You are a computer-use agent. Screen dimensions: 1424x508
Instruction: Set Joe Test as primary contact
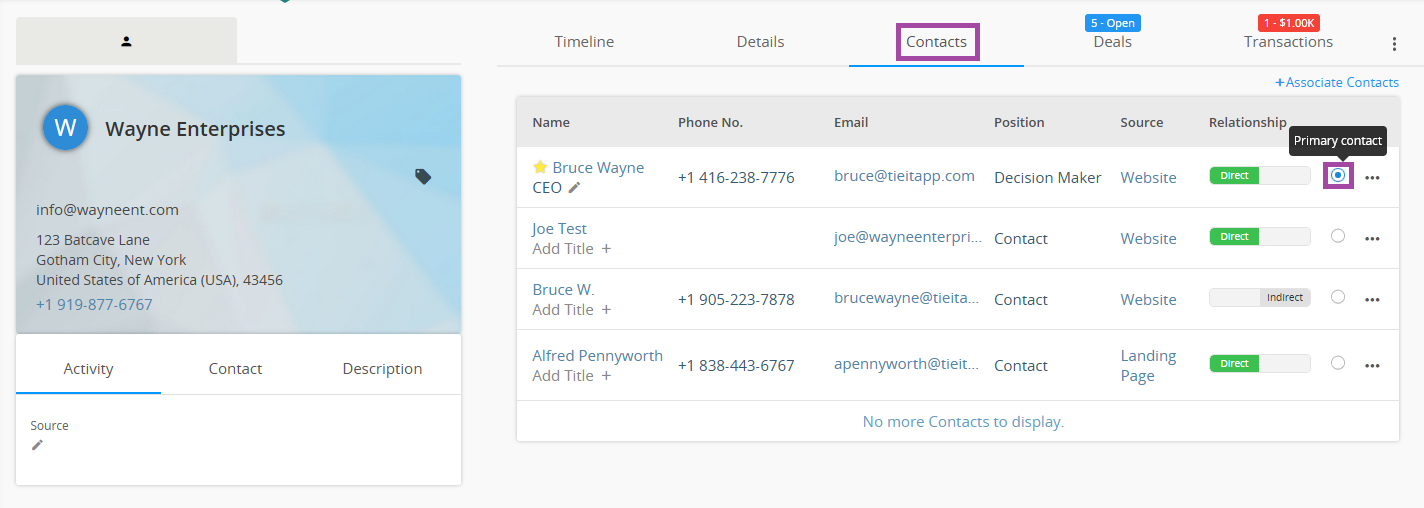coord(1338,236)
